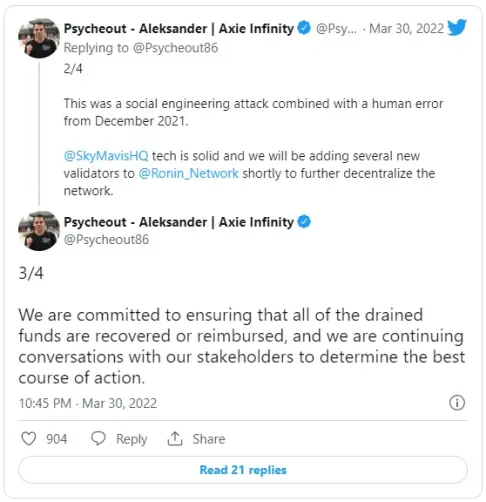486x502 pixels.
Task: Click the Reply text label
Action: click(131, 439)
